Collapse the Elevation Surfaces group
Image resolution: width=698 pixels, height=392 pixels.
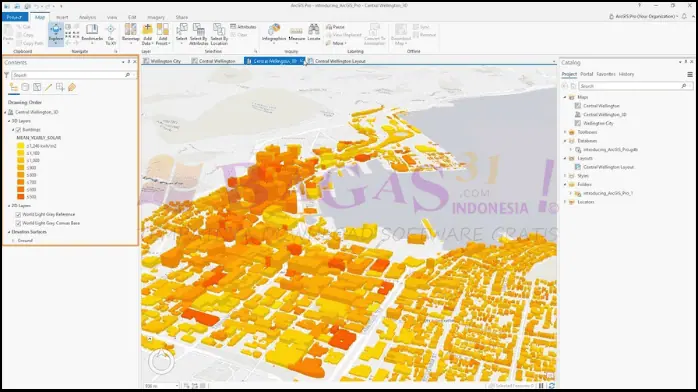click(x=9, y=232)
